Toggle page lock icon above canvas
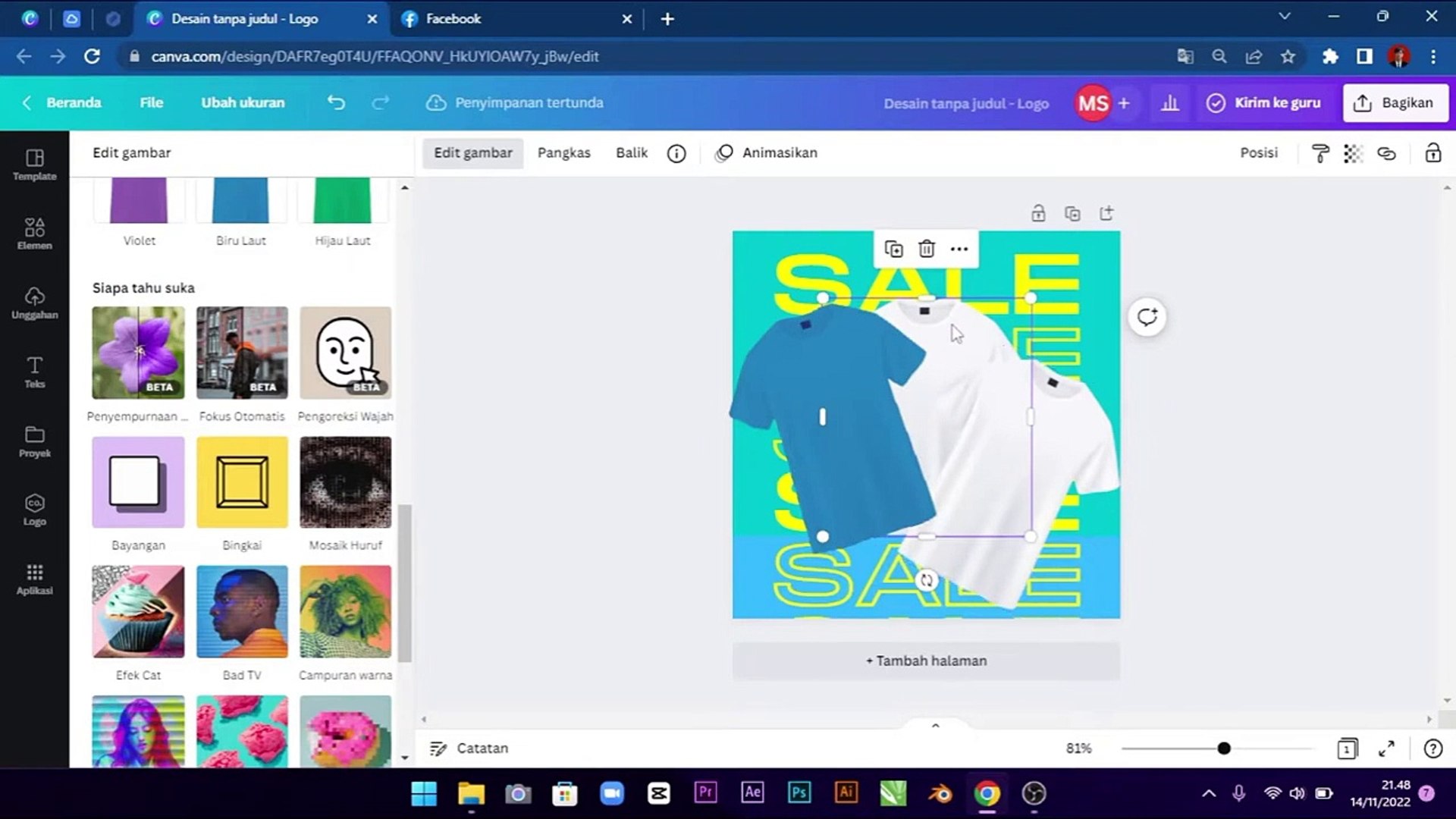This screenshot has height=819, width=1456. click(1038, 213)
